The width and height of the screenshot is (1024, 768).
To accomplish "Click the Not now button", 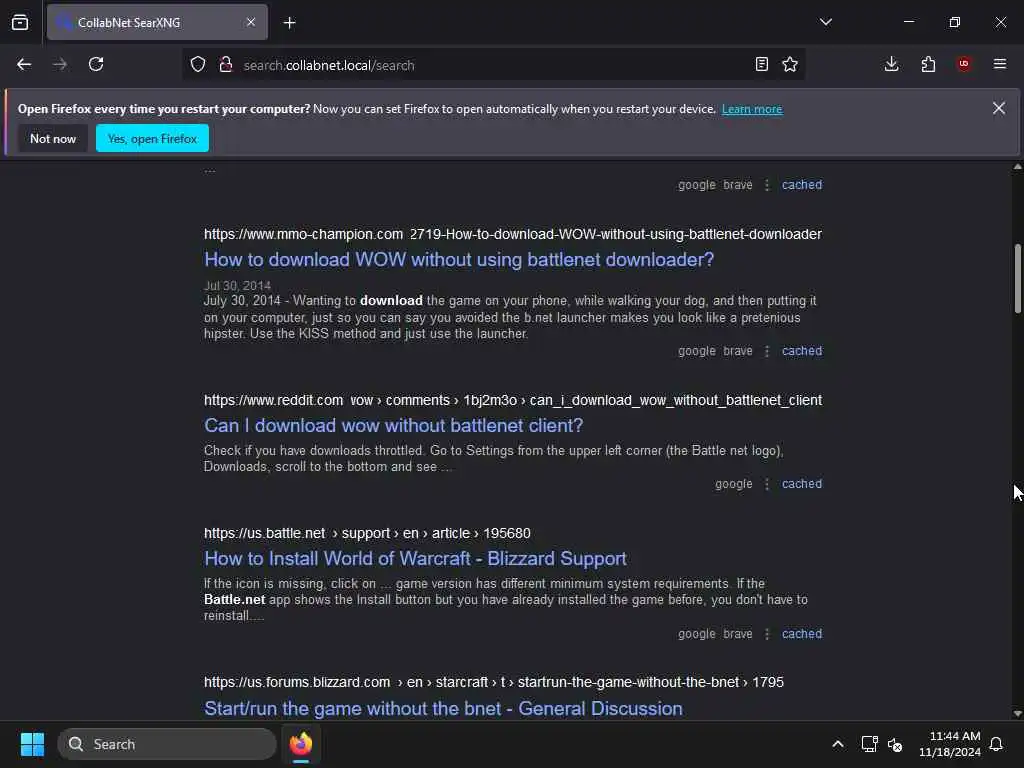I will pos(53,138).
